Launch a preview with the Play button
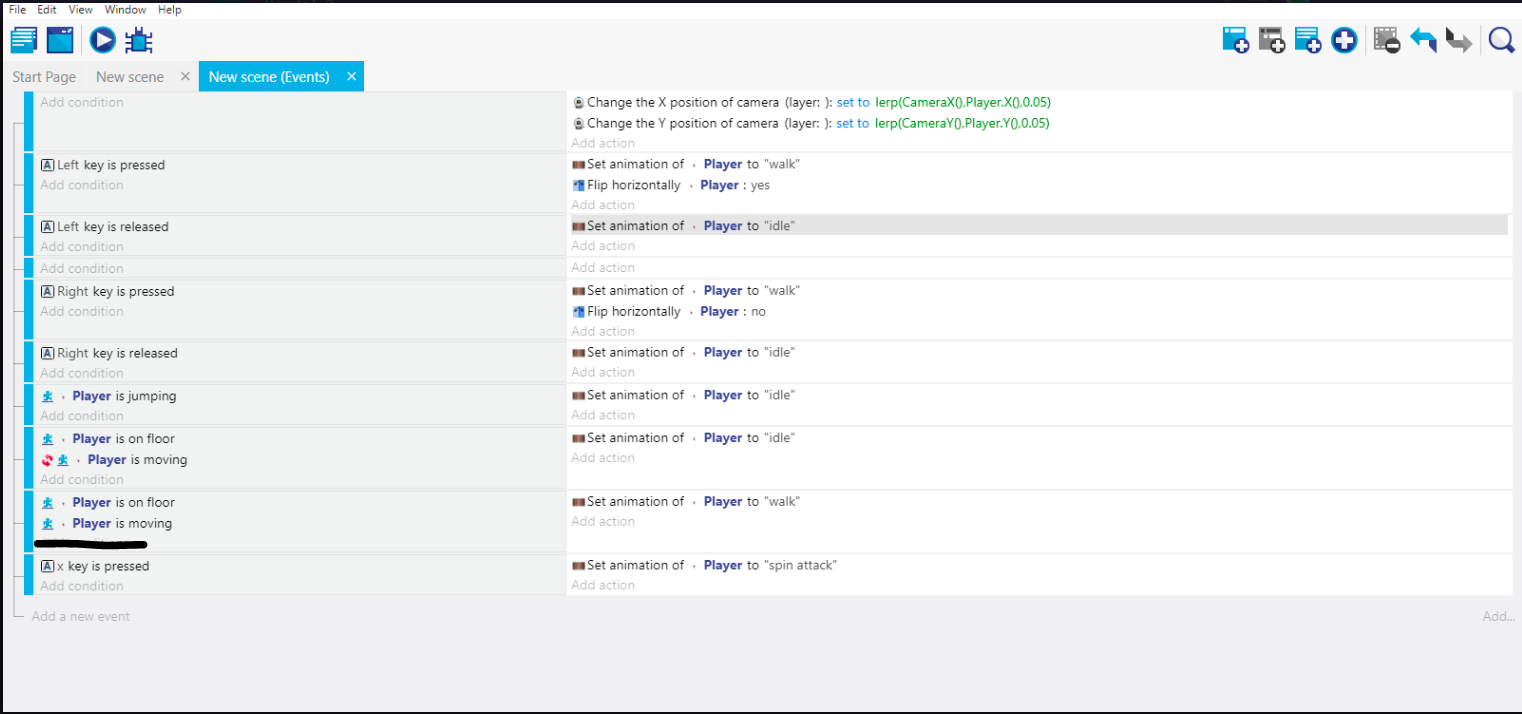This screenshot has height=714, width=1522. click(x=102, y=40)
